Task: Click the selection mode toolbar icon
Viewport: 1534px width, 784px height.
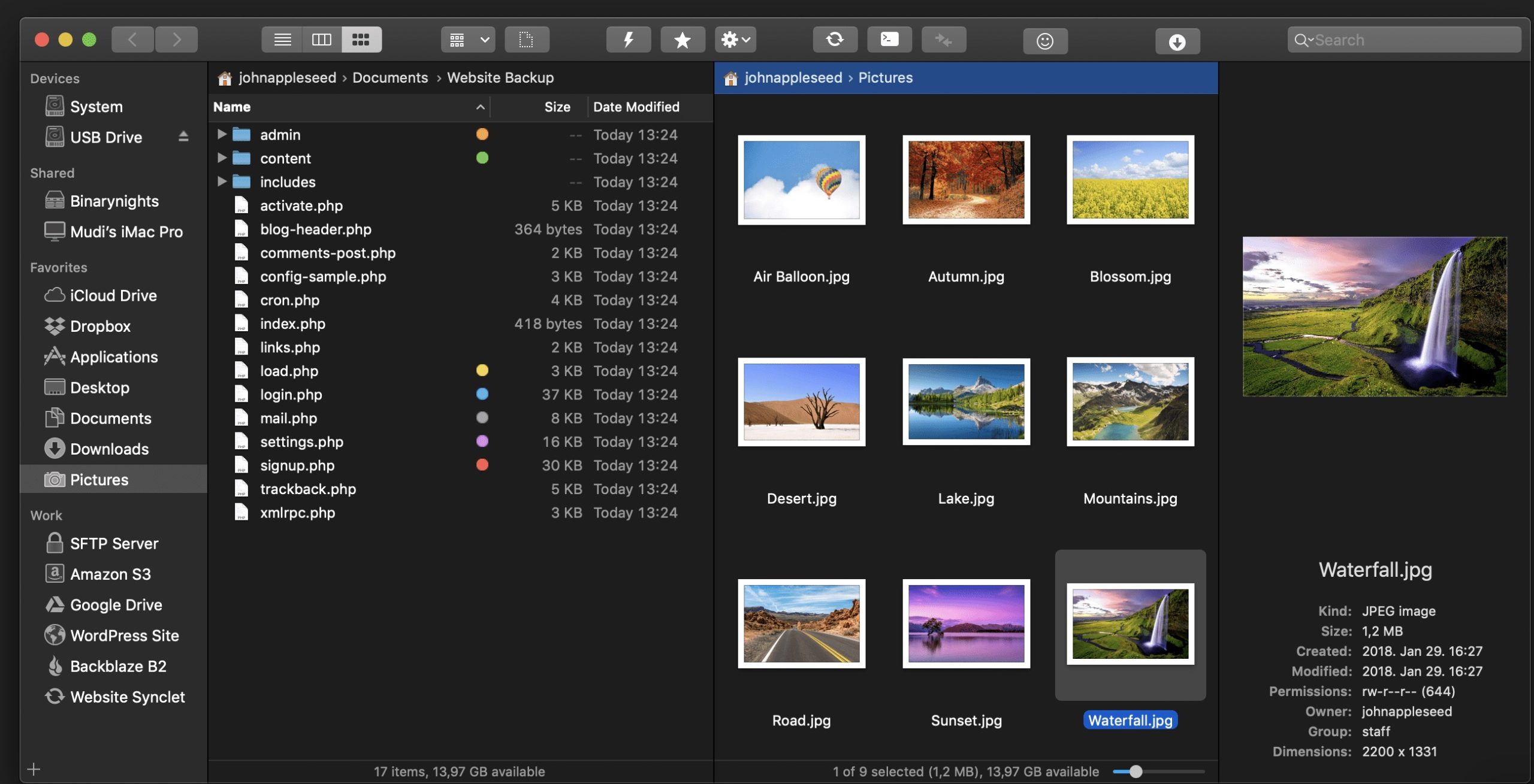Action: point(526,40)
